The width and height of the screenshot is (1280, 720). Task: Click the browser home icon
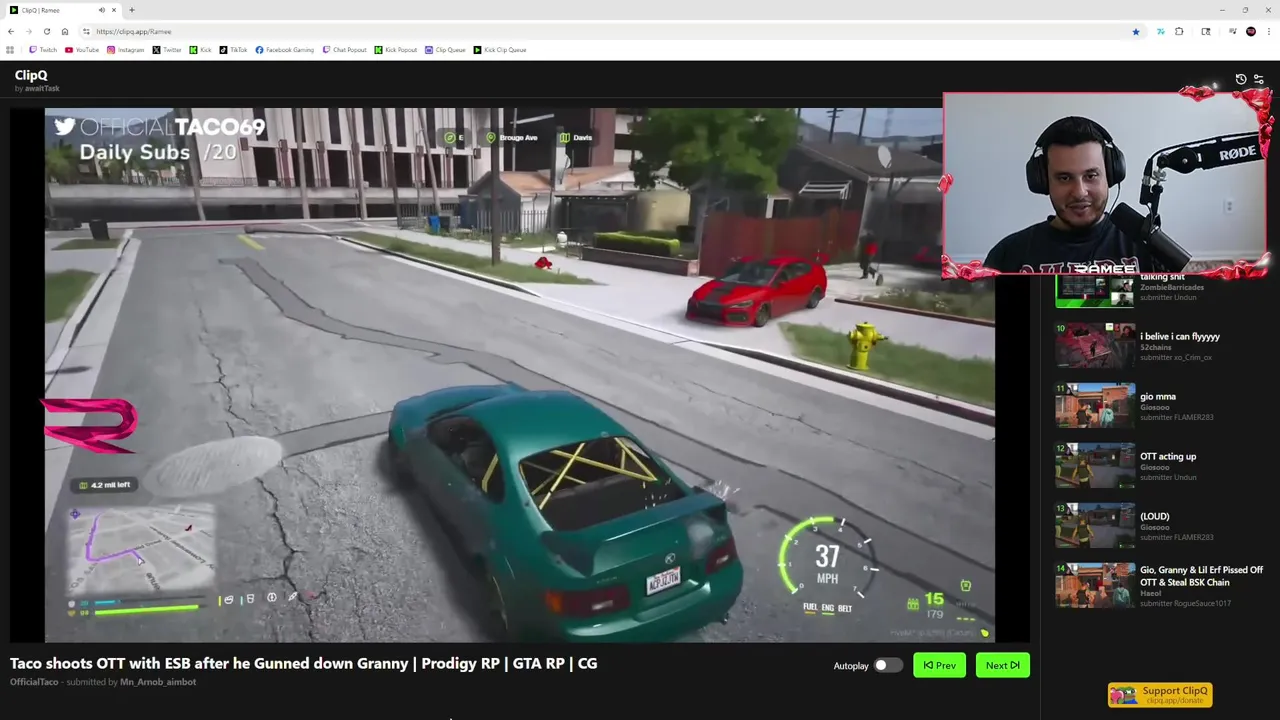coord(65,31)
